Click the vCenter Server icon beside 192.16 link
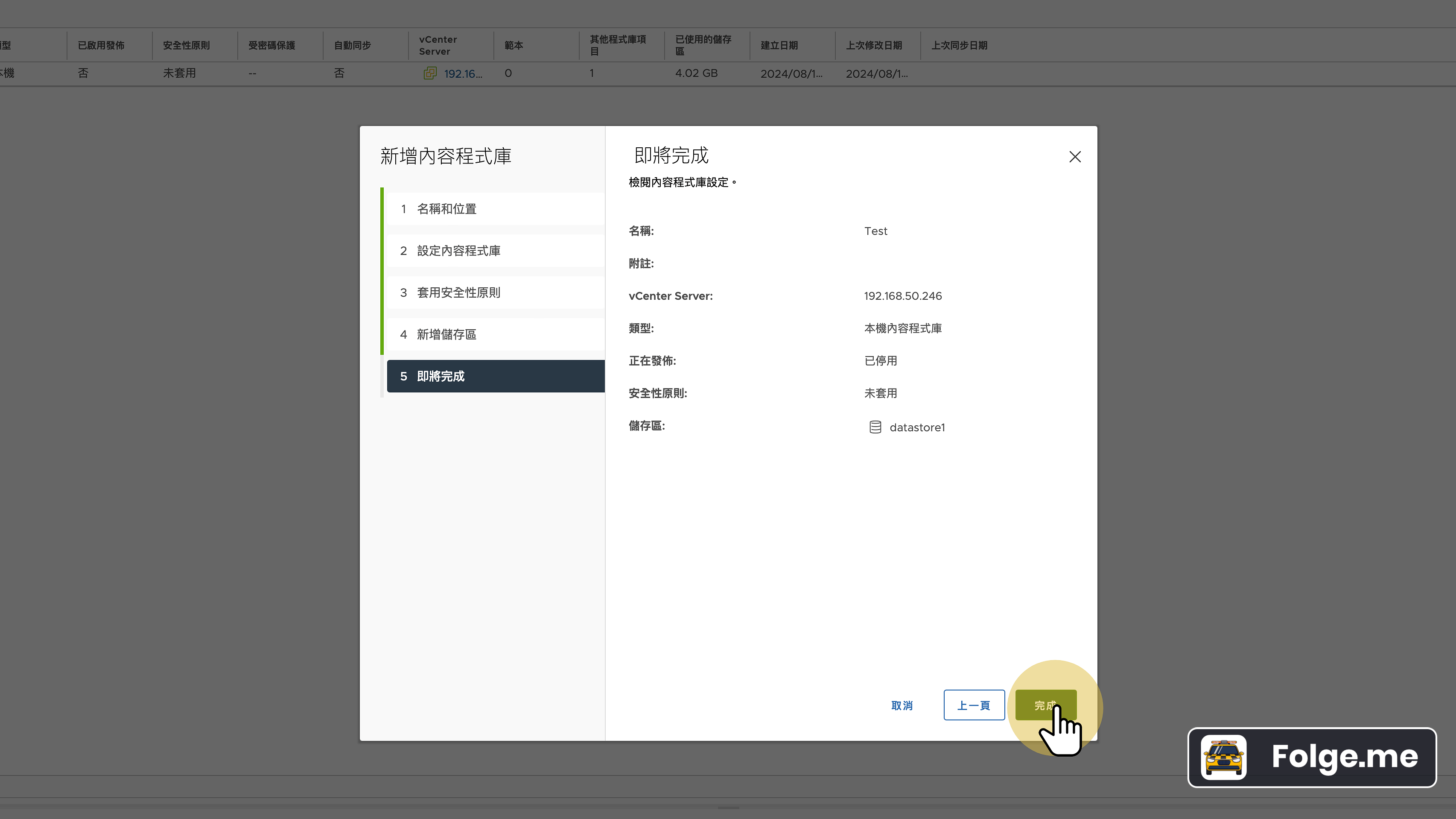Screen dimensions: 1456x819 431,73
